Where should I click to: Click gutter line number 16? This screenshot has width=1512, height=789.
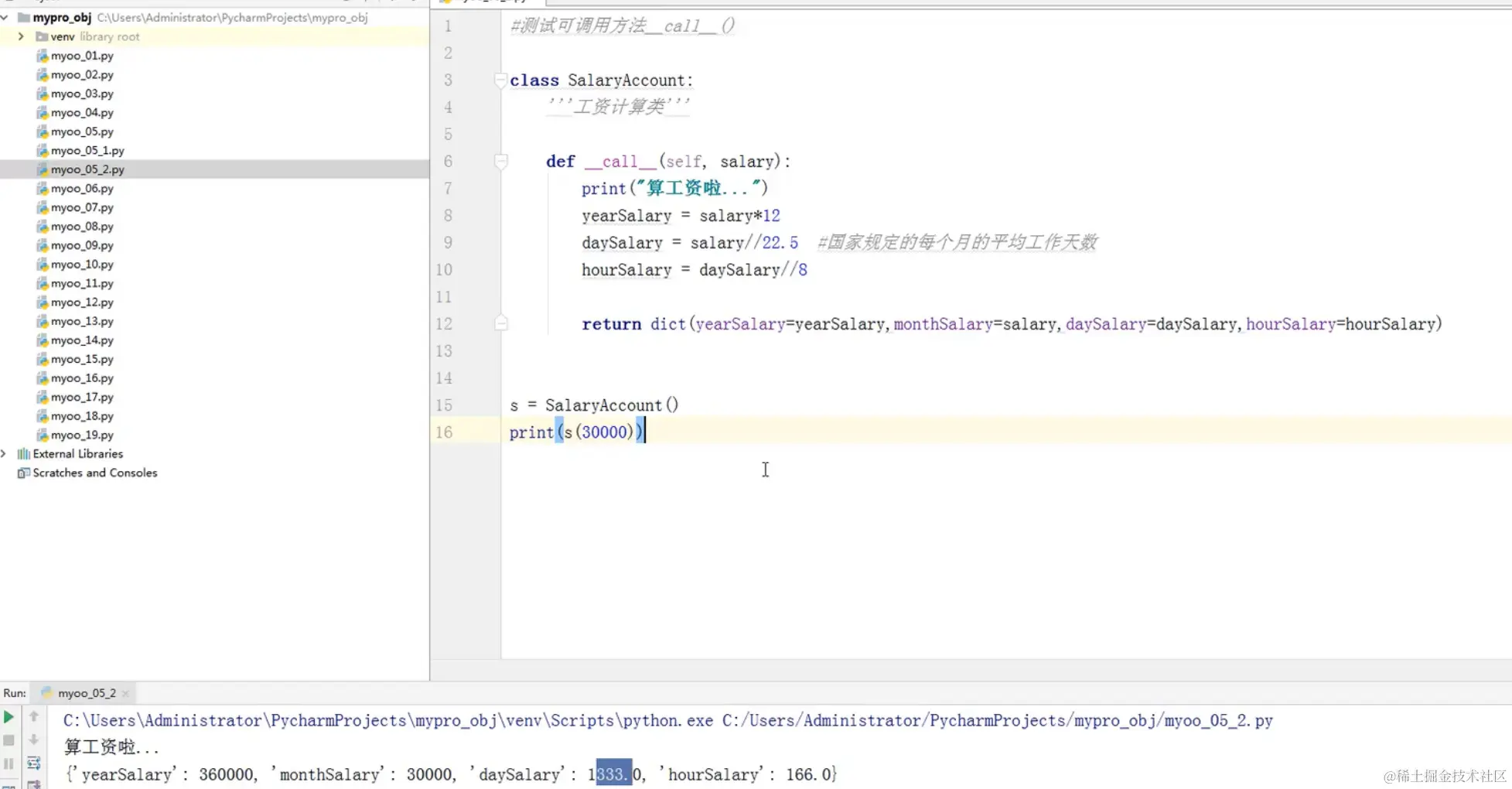[x=444, y=432]
